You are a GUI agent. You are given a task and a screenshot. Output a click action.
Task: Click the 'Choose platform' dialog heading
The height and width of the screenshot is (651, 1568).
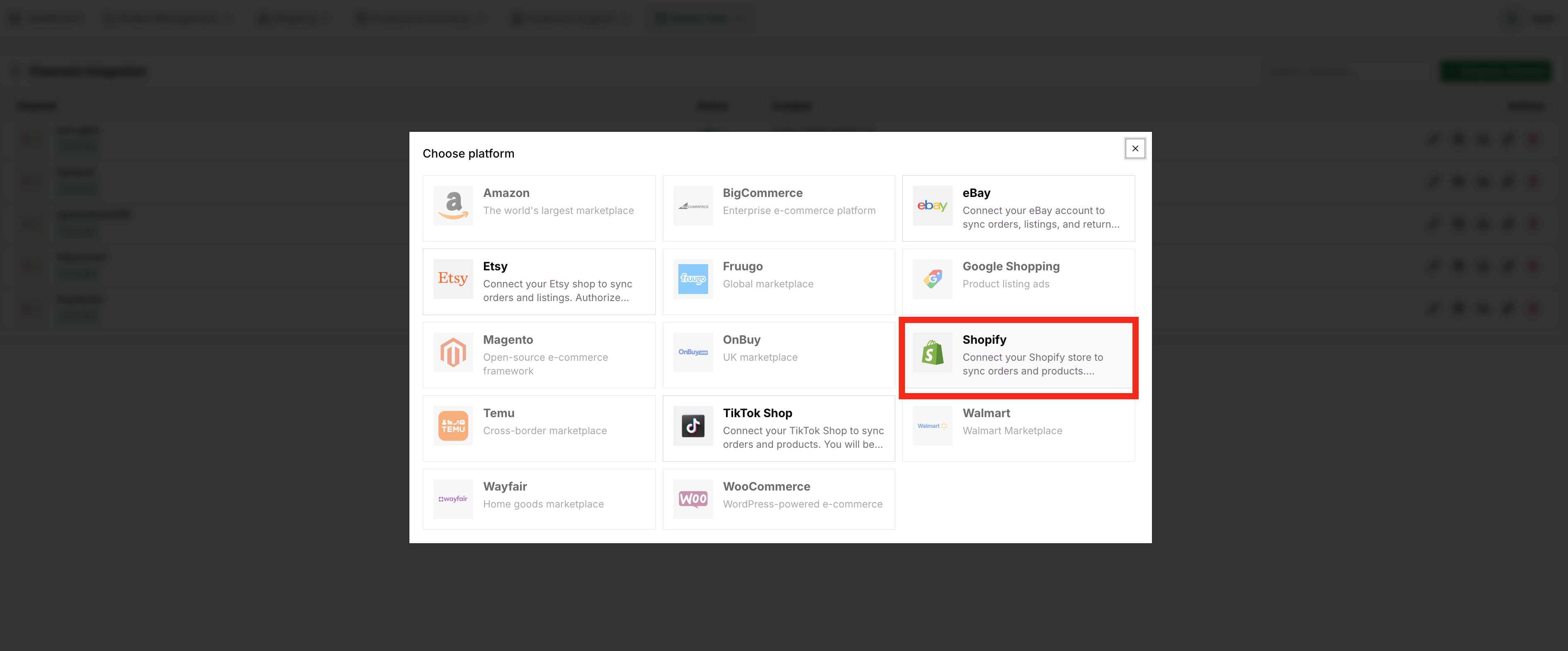click(x=468, y=154)
